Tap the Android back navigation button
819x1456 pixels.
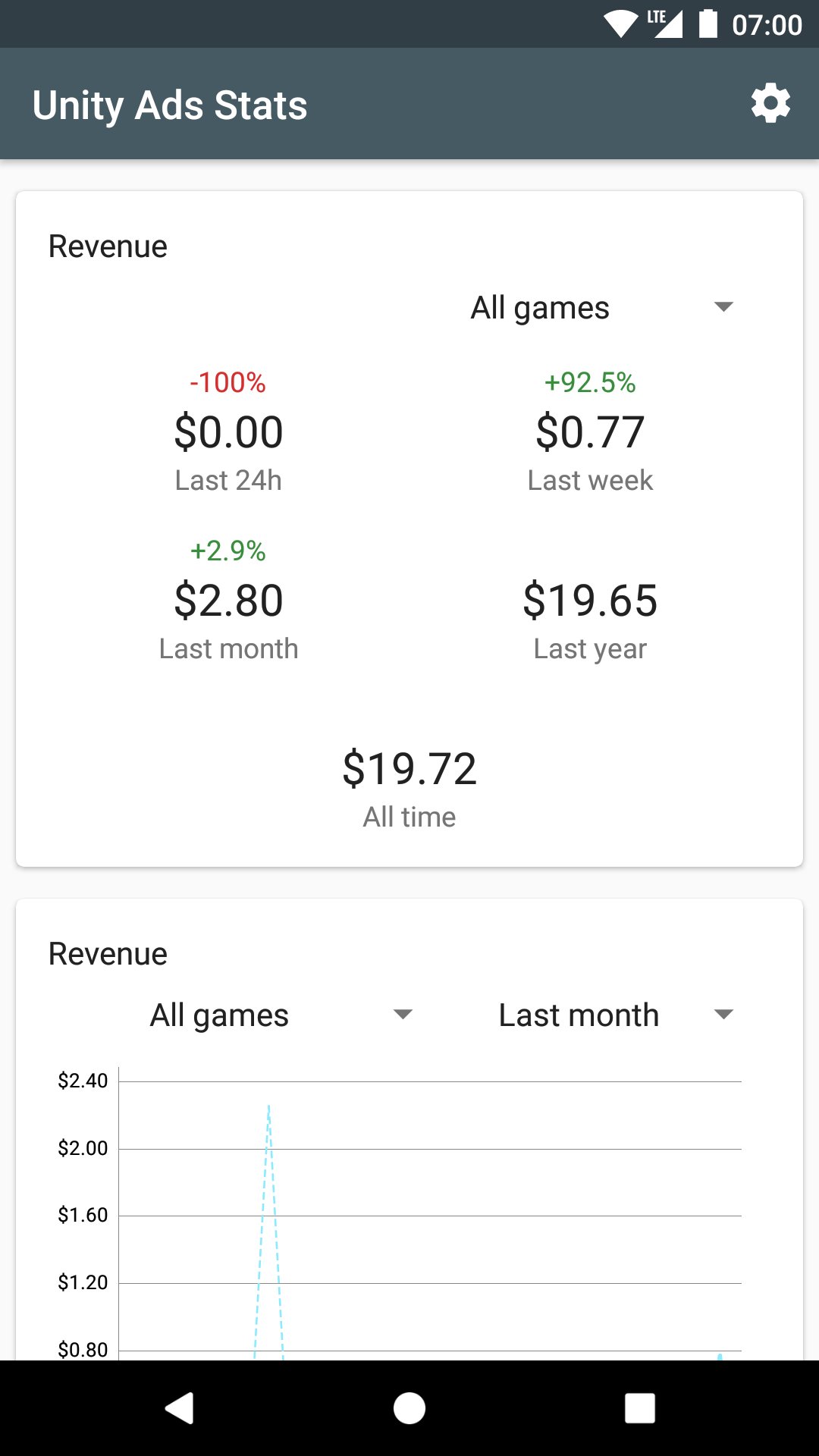pyautogui.click(x=180, y=1408)
